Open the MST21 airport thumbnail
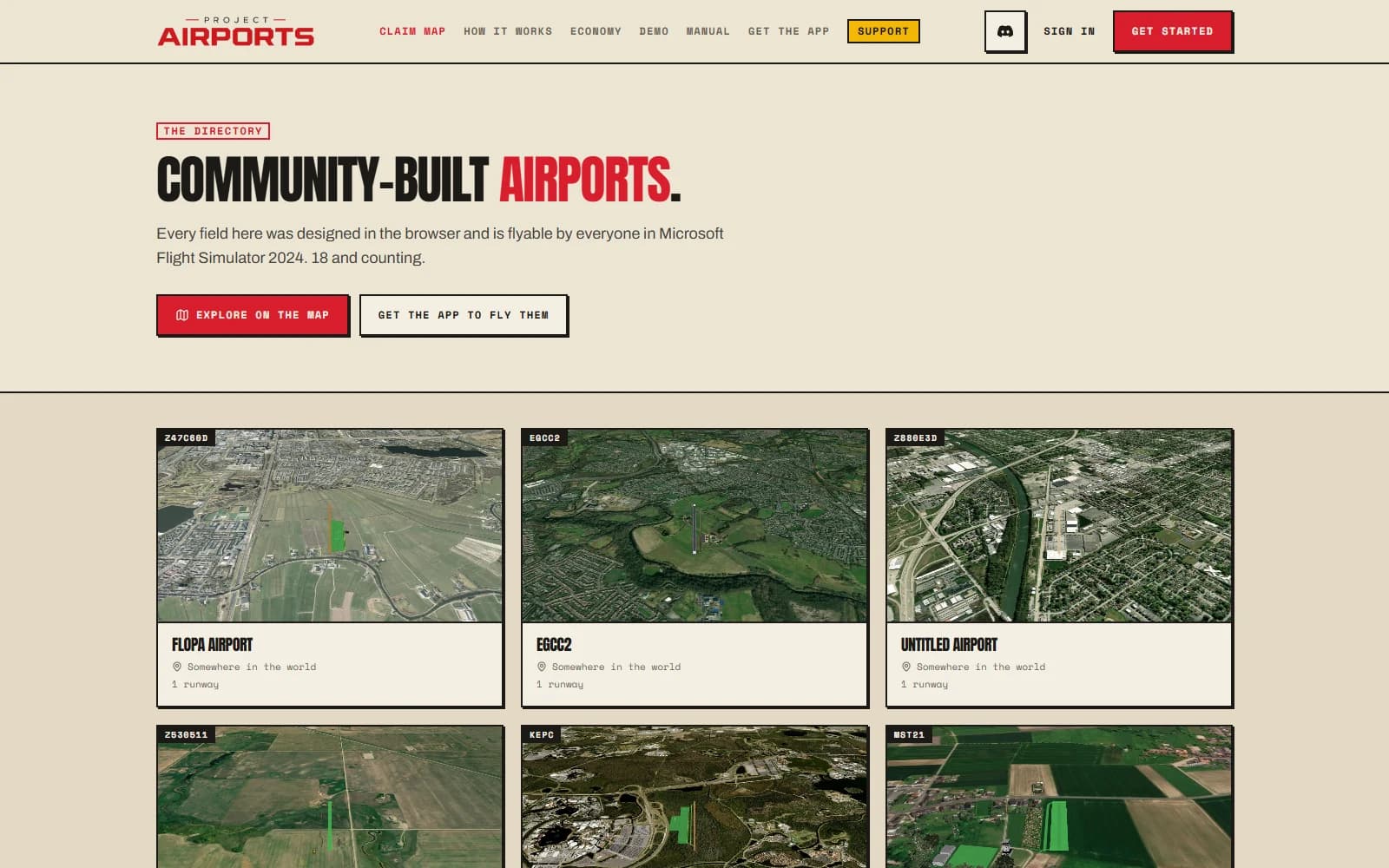 pyautogui.click(x=1059, y=797)
